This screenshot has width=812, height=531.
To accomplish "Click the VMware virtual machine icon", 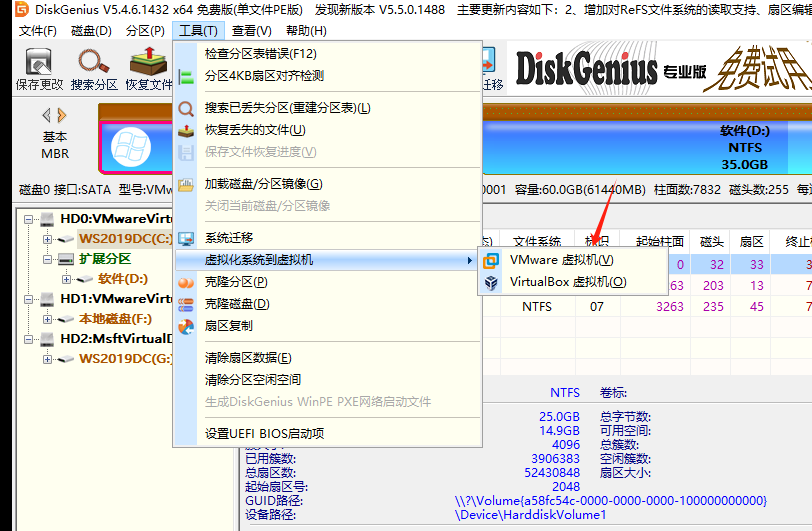I will coord(491,260).
